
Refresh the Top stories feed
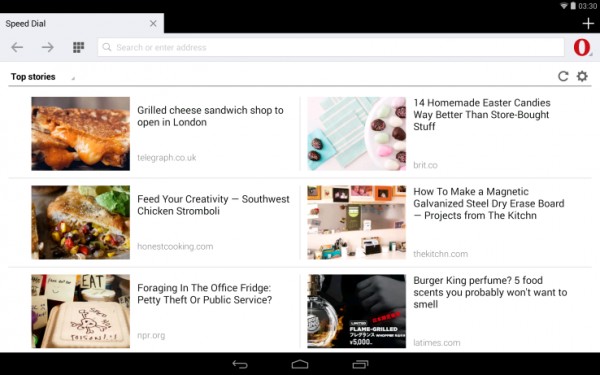563,76
